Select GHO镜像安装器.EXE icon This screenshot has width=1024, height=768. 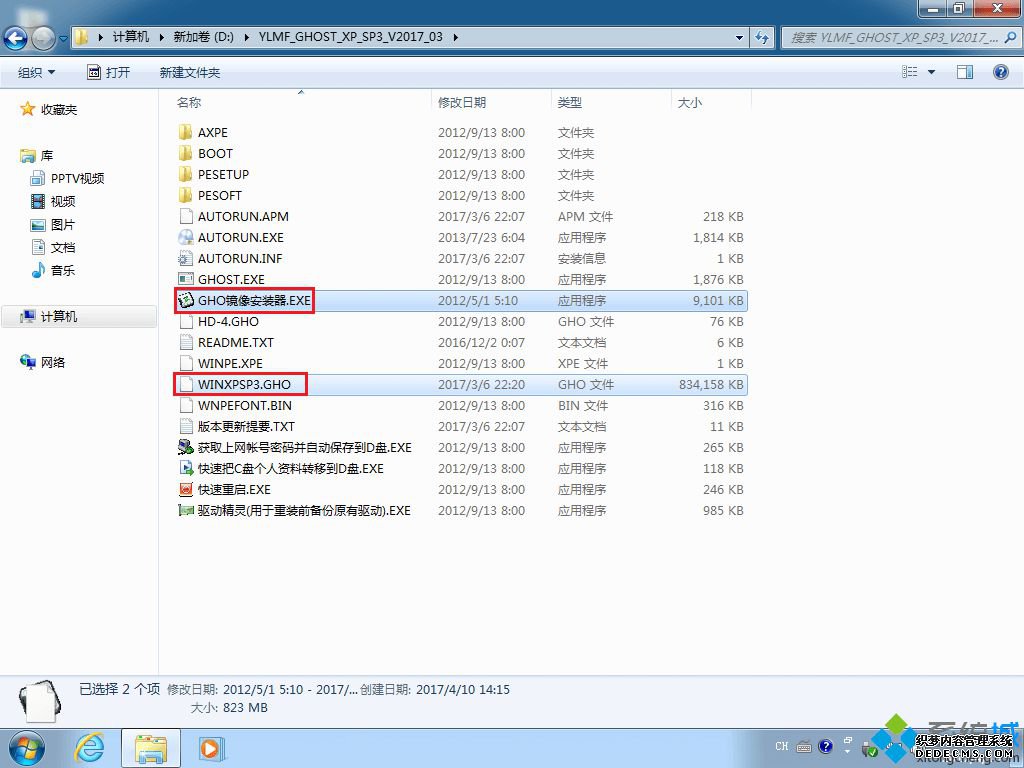coord(186,300)
